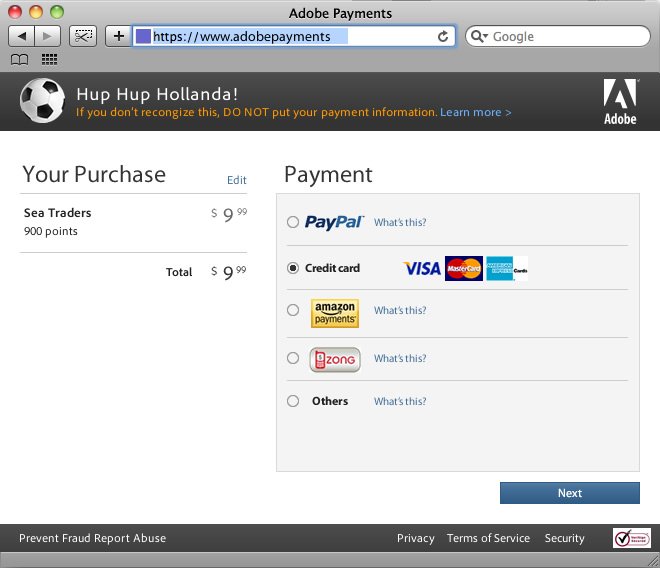Select the Amazon Payments radio button

pos(293,310)
